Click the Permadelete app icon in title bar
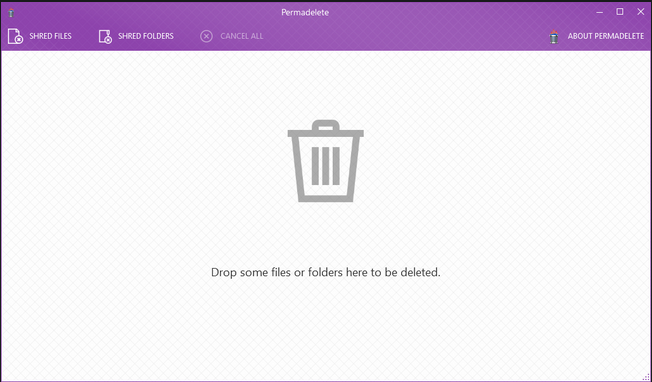This screenshot has height=382, width=652. (x=11, y=12)
